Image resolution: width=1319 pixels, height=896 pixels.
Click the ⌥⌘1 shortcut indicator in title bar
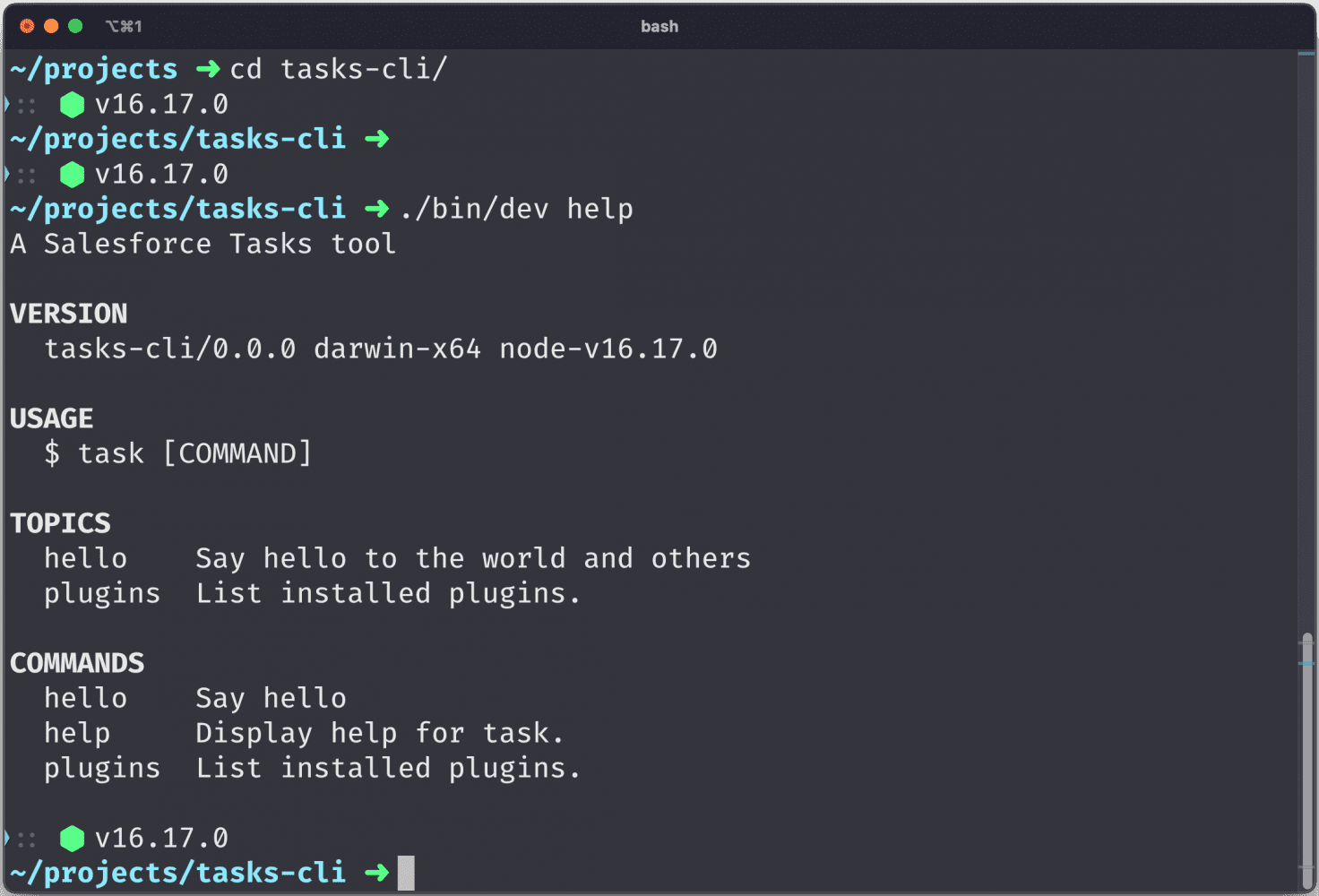click(x=124, y=26)
